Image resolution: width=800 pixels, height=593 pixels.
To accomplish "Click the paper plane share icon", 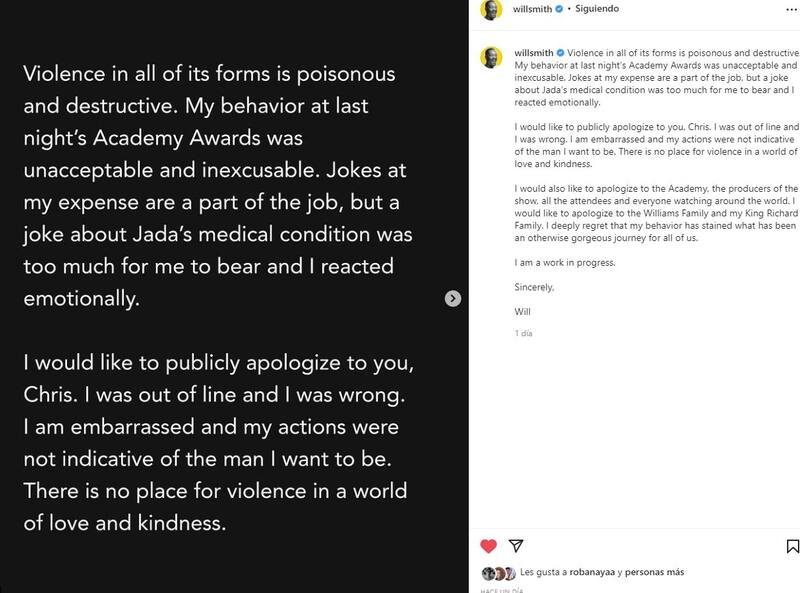I will coord(516,546).
